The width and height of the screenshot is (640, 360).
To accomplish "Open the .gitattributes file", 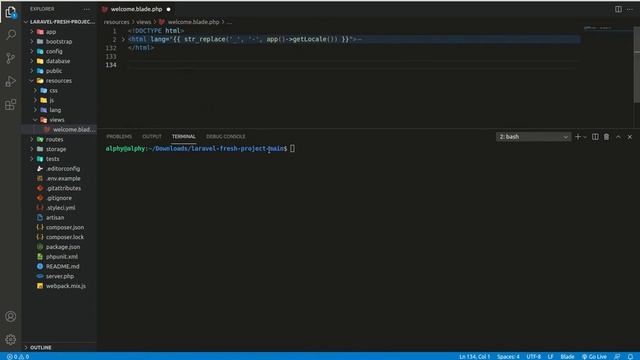I will (63, 188).
